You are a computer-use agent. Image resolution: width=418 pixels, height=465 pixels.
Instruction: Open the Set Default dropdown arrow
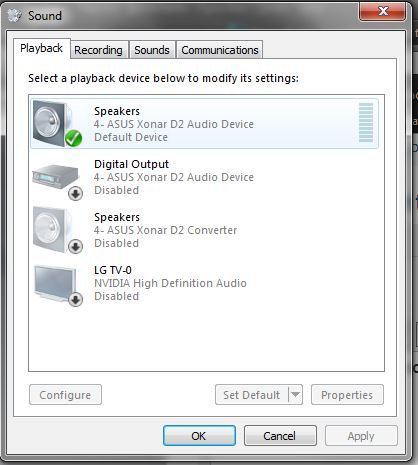pos(295,395)
